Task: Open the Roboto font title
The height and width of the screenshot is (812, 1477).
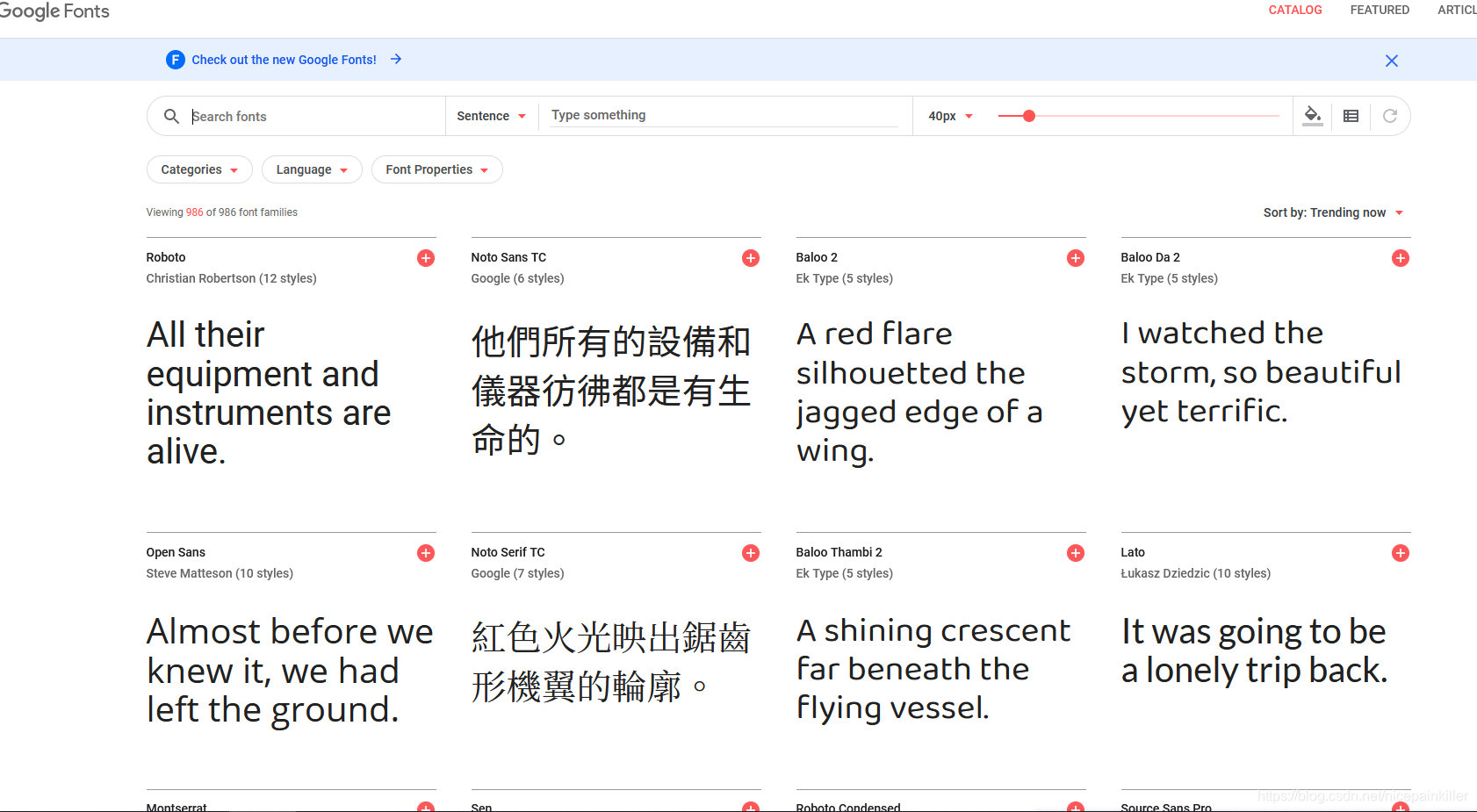Action: 166,257
